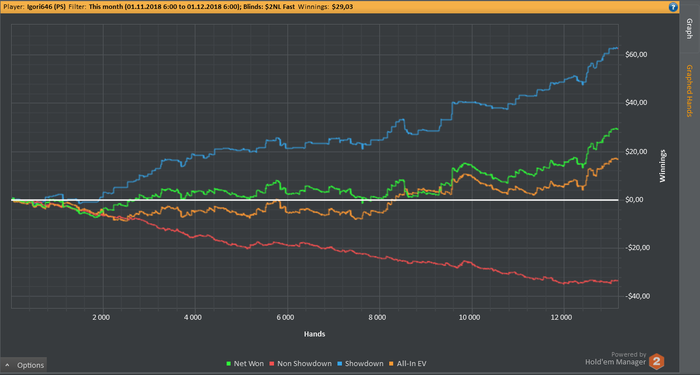Click the green Net Won color square
The width and height of the screenshot is (700, 375).
229,364
